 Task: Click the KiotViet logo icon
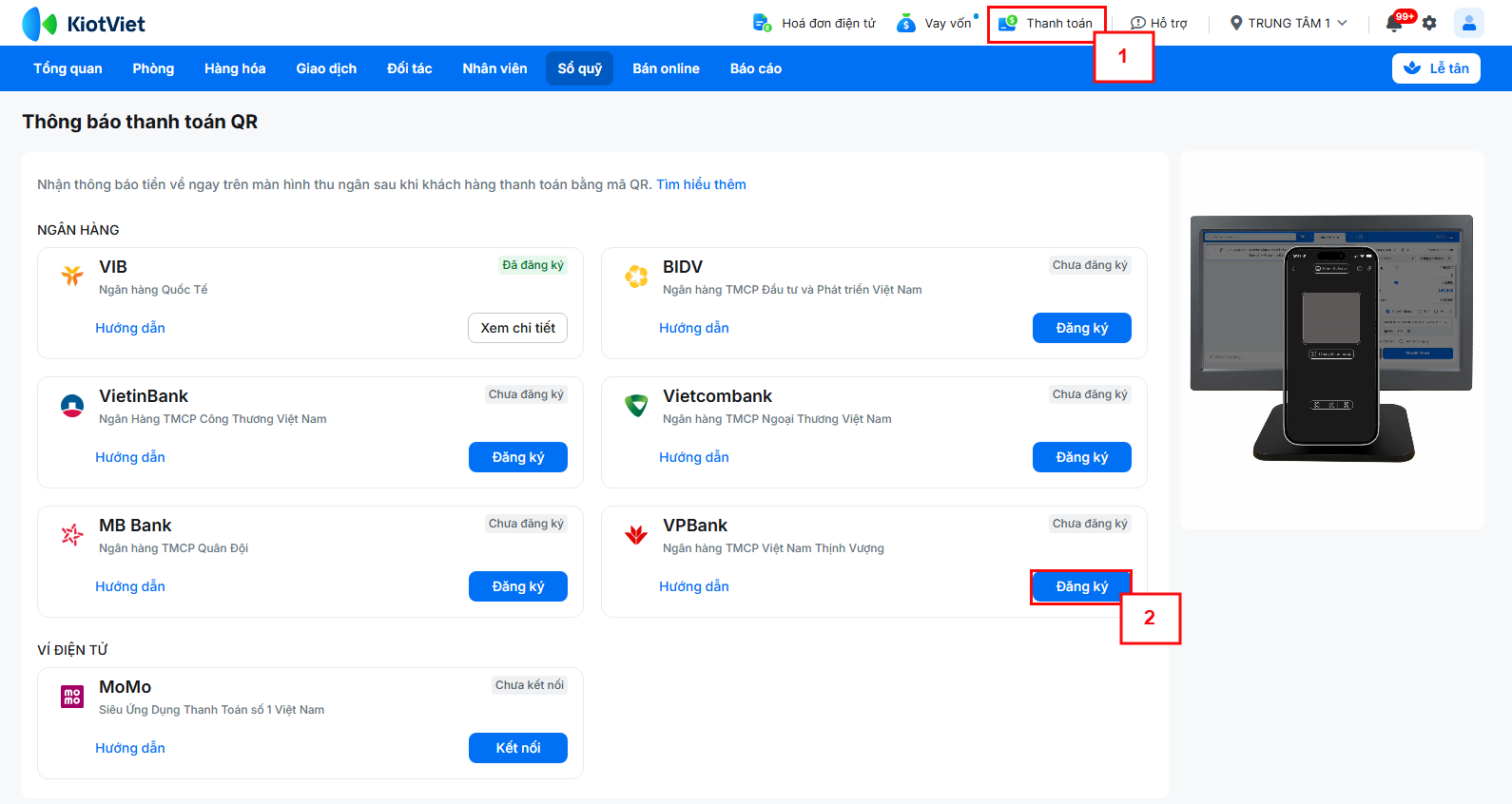[x=40, y=24]
